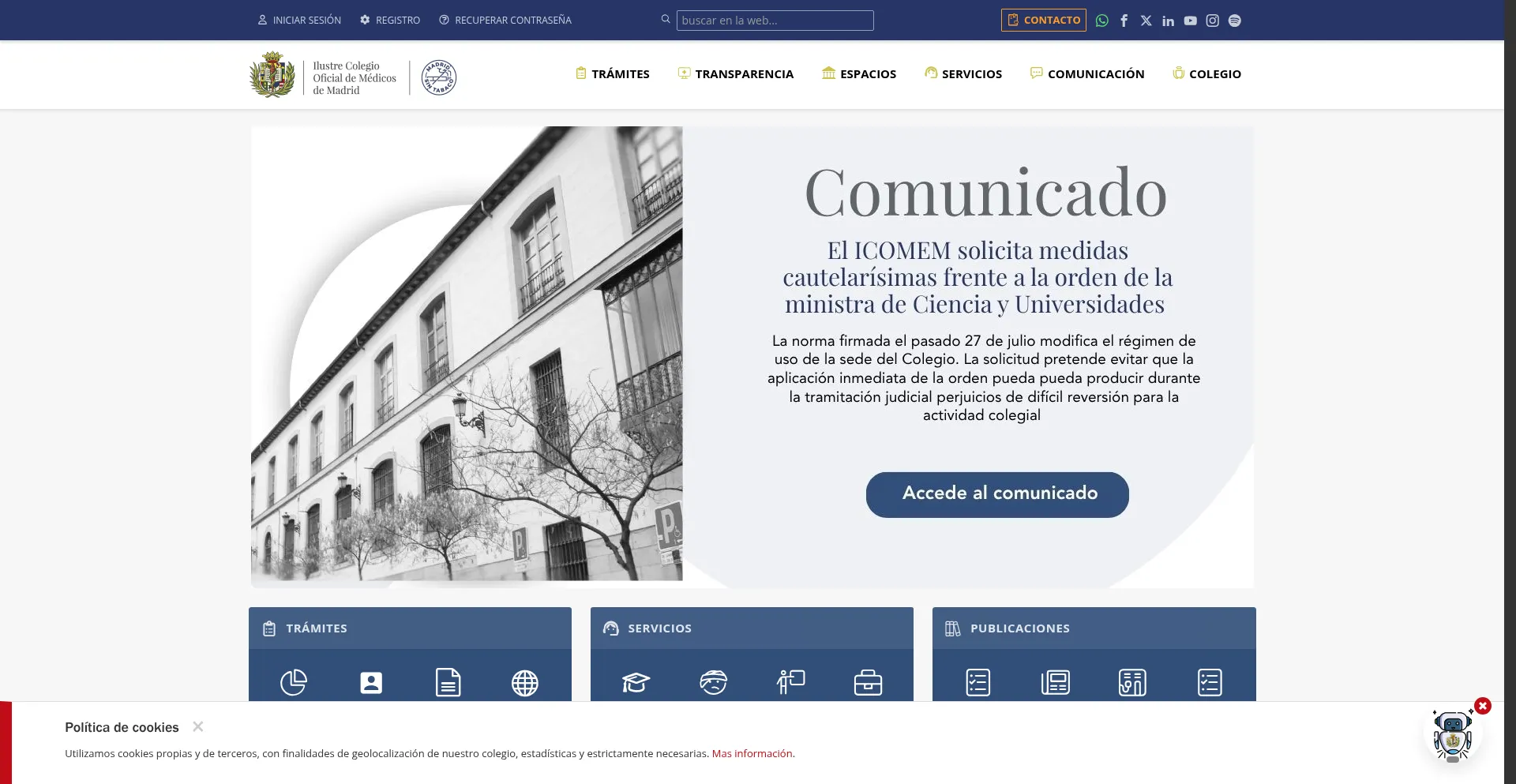Click the graduation cap icon in Servicios
The image size is (1516, 784).
pyautogui.click(x=636, y=682)
